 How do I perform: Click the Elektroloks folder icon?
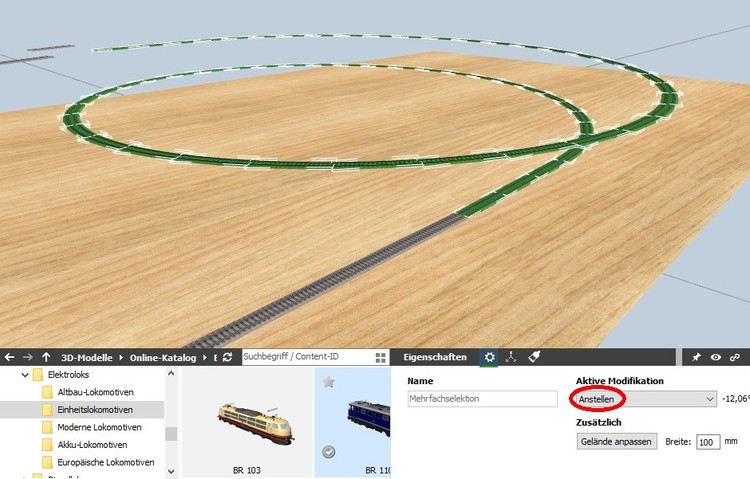coord(38,375)
